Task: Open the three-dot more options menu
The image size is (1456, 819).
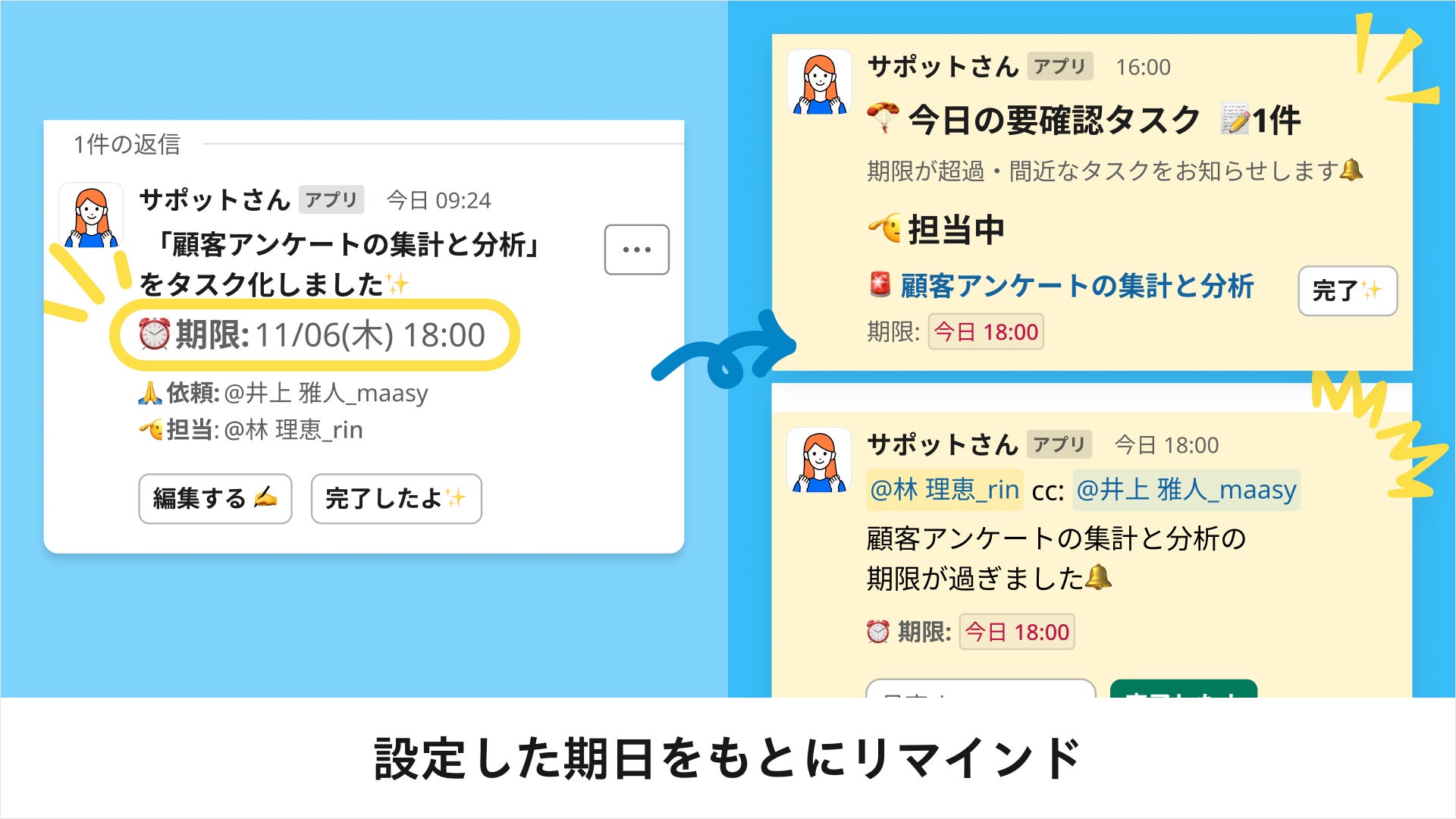Action: (636, 249)
